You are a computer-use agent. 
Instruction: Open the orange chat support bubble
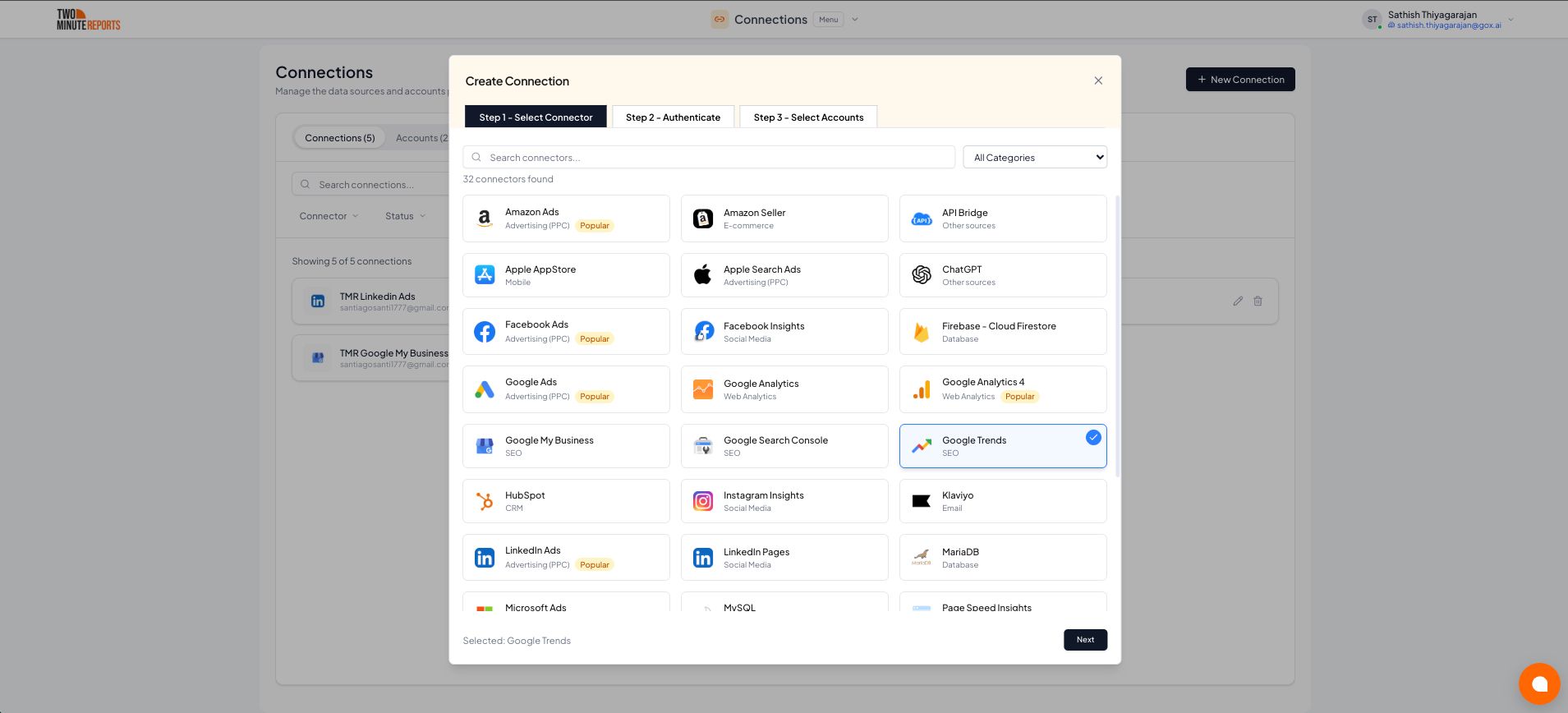click(x=1538, y=683)
